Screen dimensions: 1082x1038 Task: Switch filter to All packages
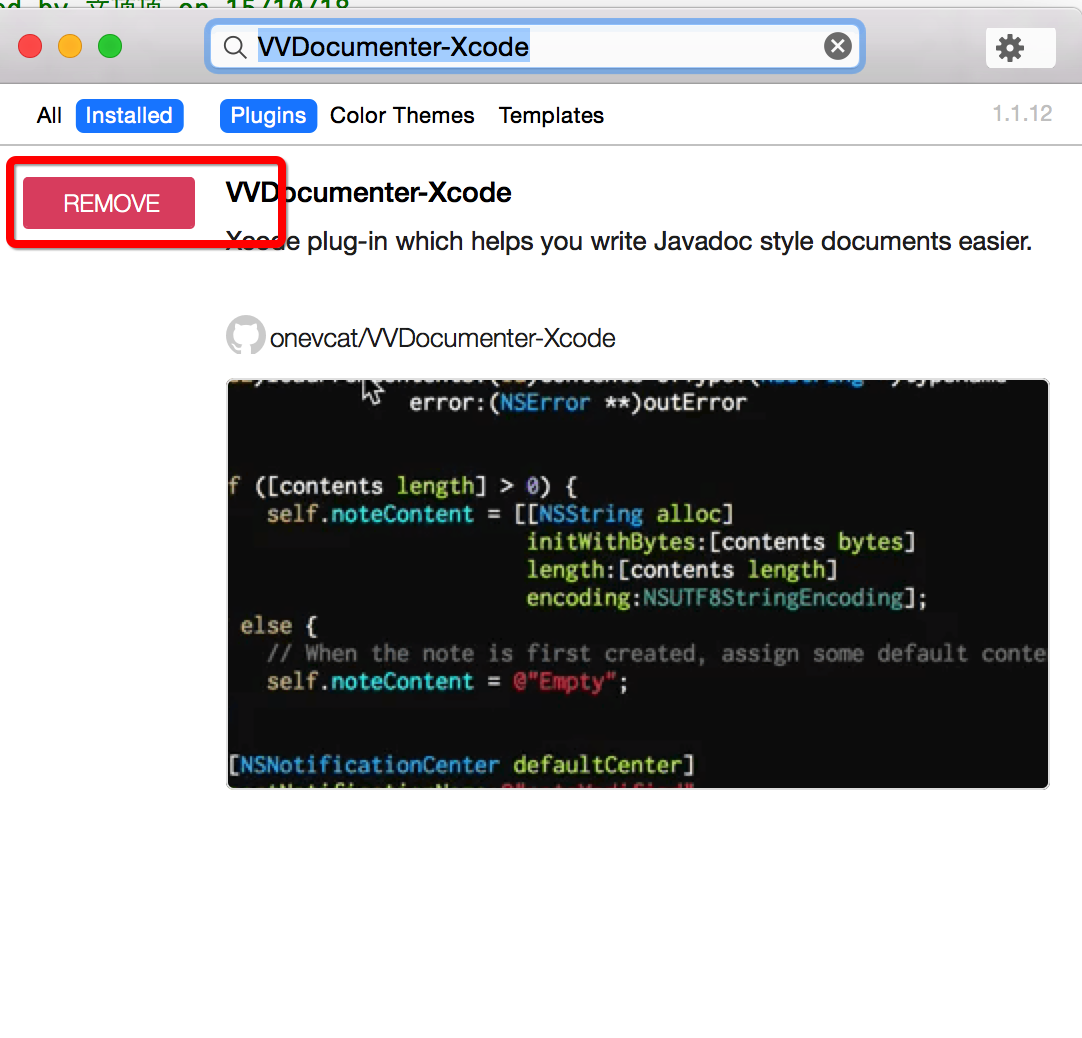(49, 116)
